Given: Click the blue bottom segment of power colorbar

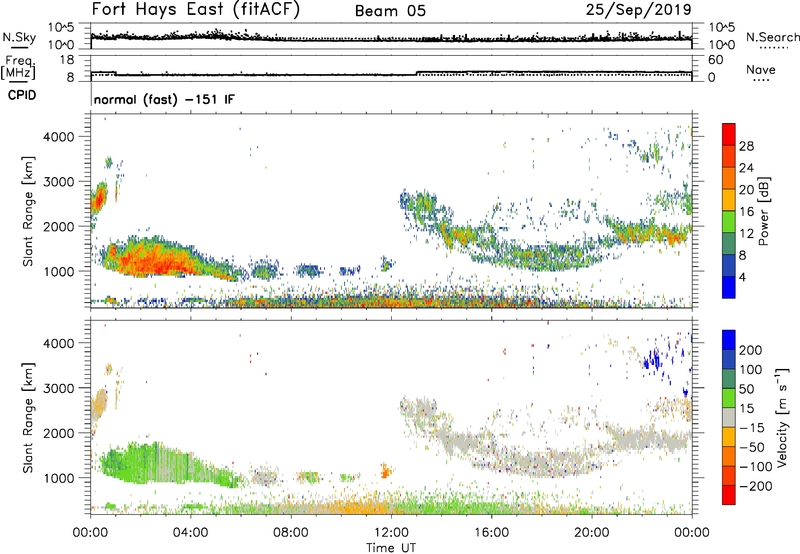Looking at the screenshot, I should point(729,287).
